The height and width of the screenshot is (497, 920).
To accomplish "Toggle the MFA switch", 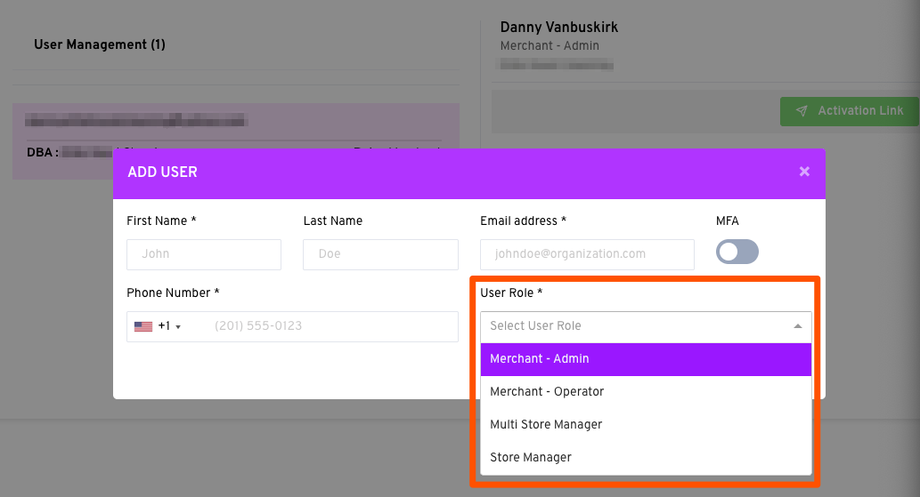I will [x=737, y=252].
